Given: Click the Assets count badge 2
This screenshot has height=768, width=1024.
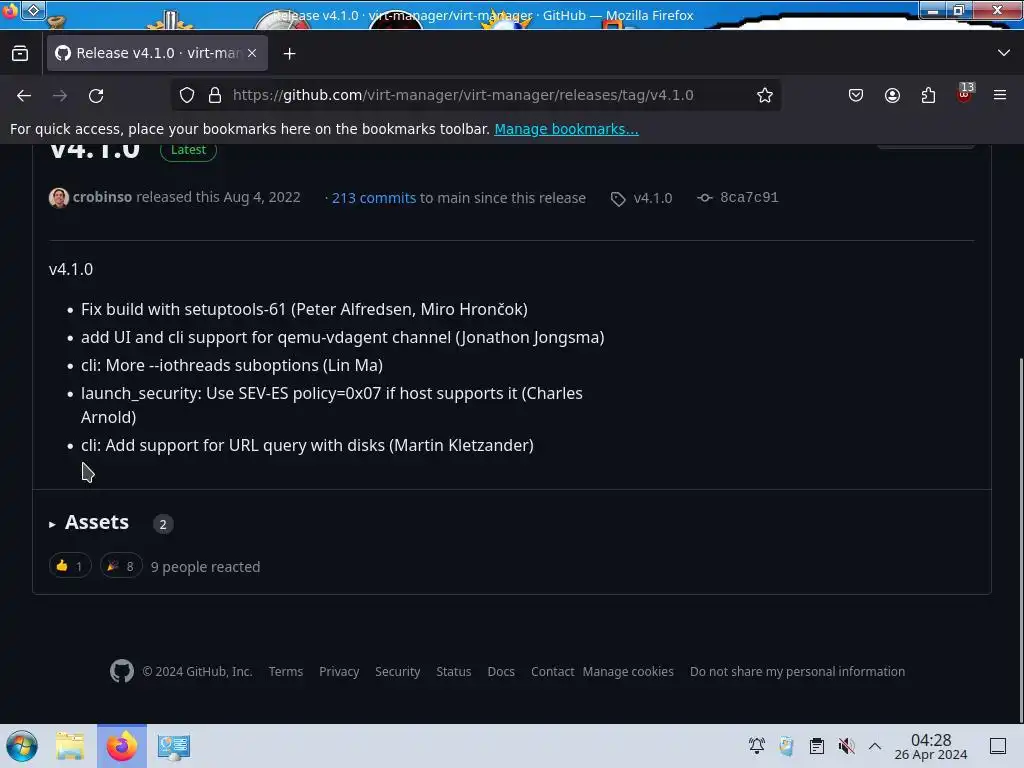Looking at the screenshot, I should click(x=163, y=524).
